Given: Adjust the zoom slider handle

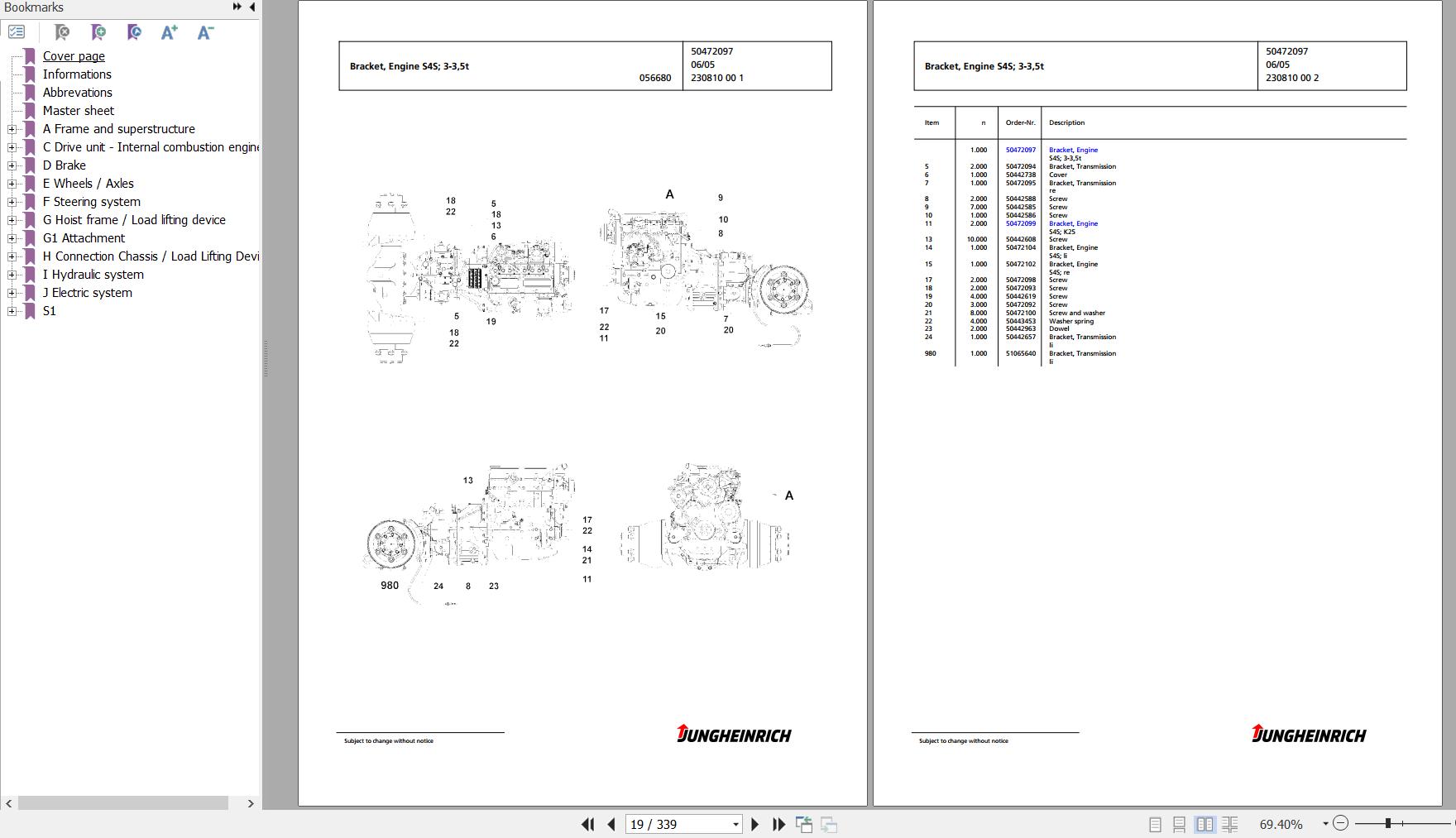Looking at the screenshot, I should [1388, 823].
